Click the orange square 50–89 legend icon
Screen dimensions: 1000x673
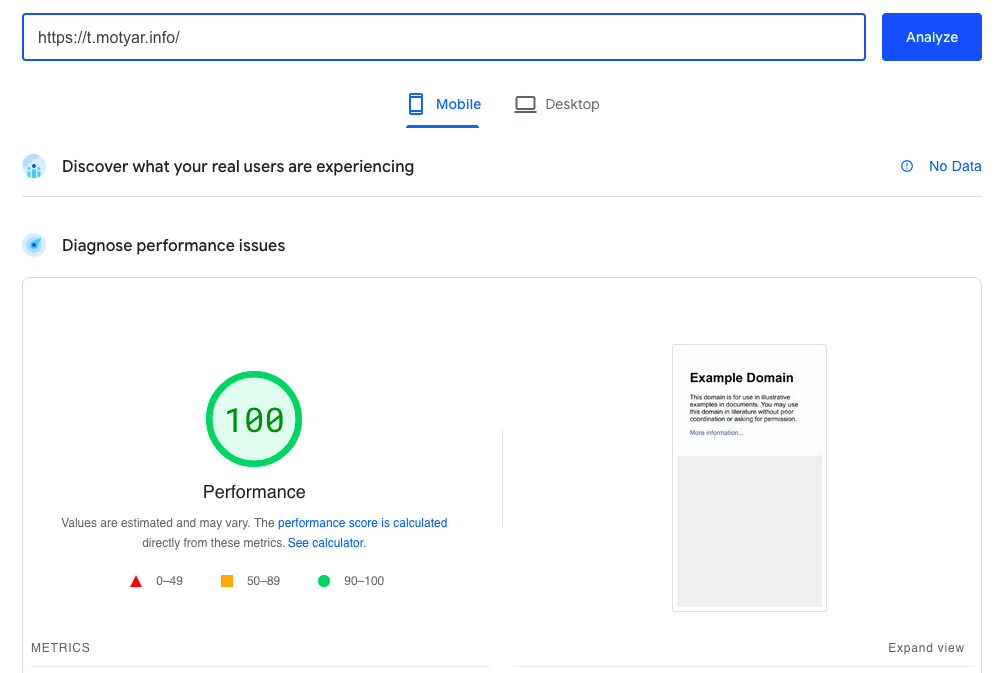pos(227,581)
